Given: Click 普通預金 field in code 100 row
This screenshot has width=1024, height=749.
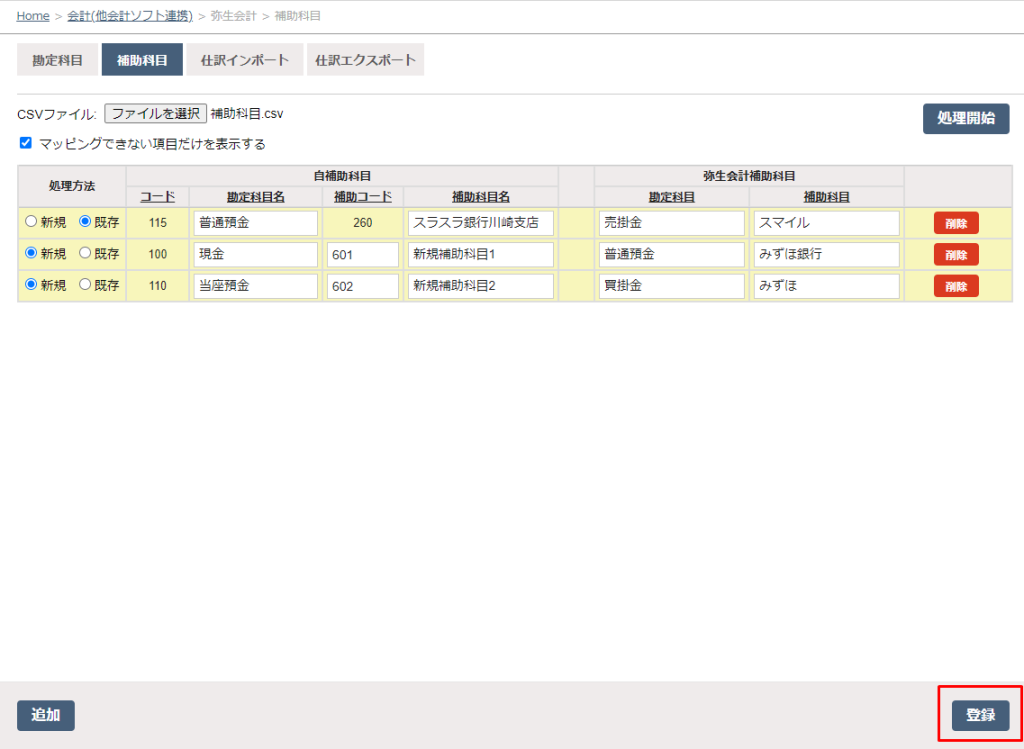Looking at the screenshot, I should (x=671, y=254).
